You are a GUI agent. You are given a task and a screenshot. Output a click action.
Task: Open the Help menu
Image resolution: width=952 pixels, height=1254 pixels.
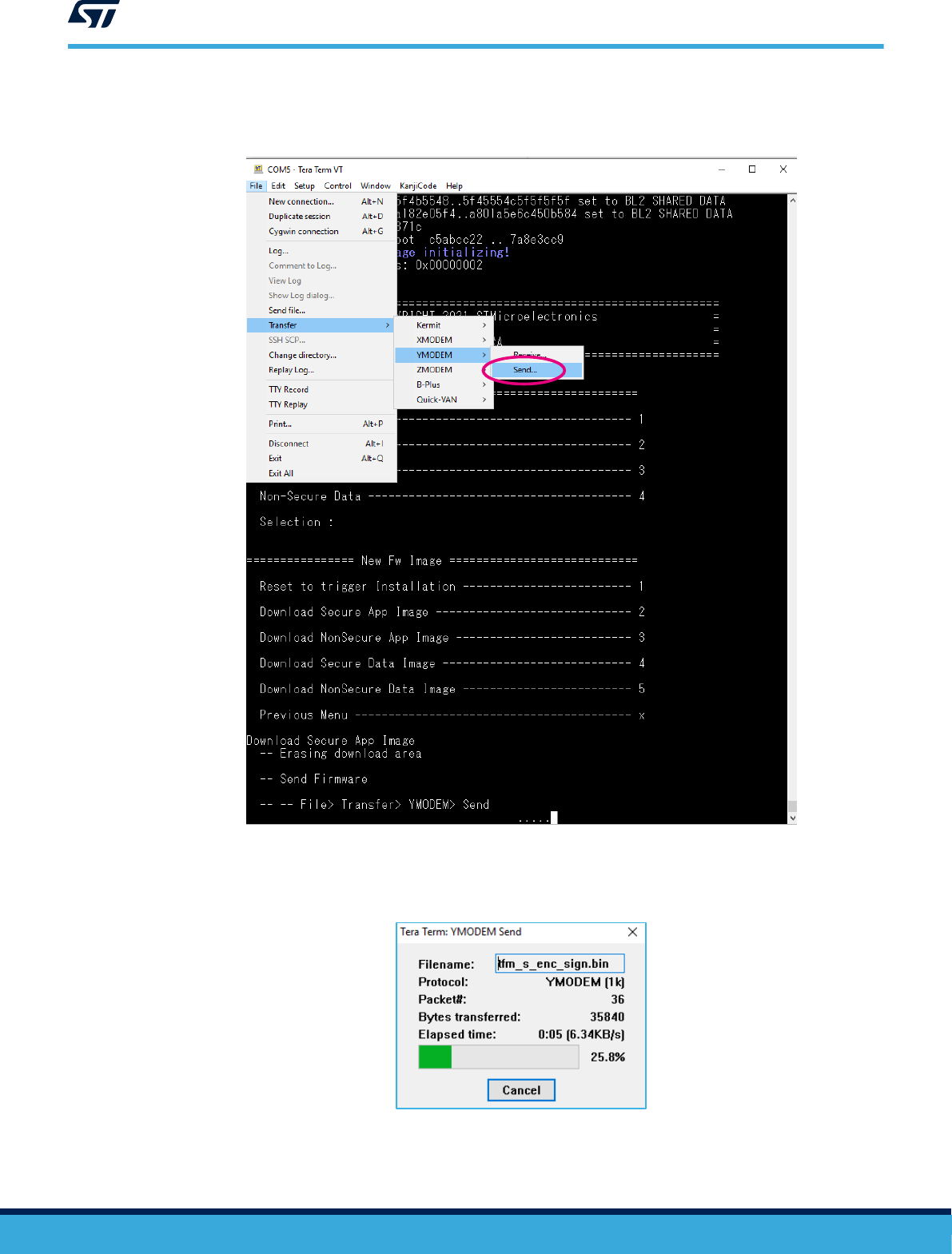click(454, 185)
